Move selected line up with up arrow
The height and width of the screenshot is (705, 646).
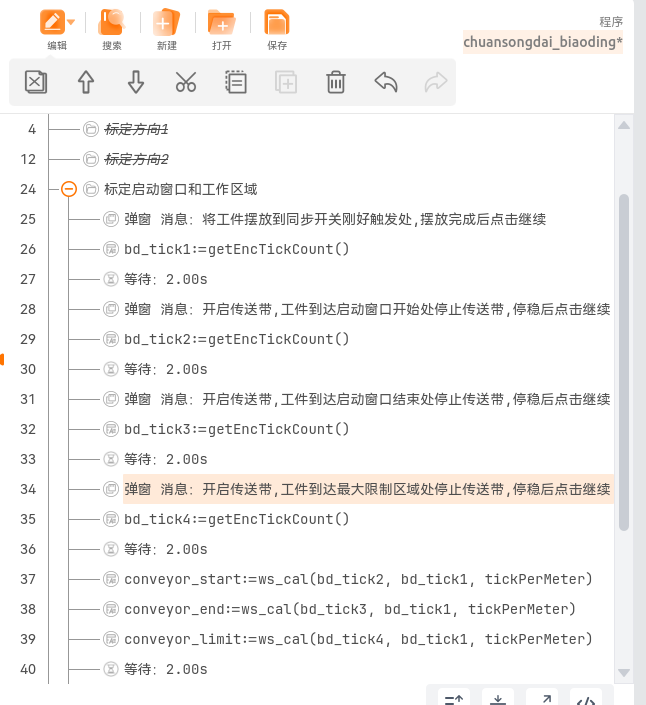pos(86,82)
